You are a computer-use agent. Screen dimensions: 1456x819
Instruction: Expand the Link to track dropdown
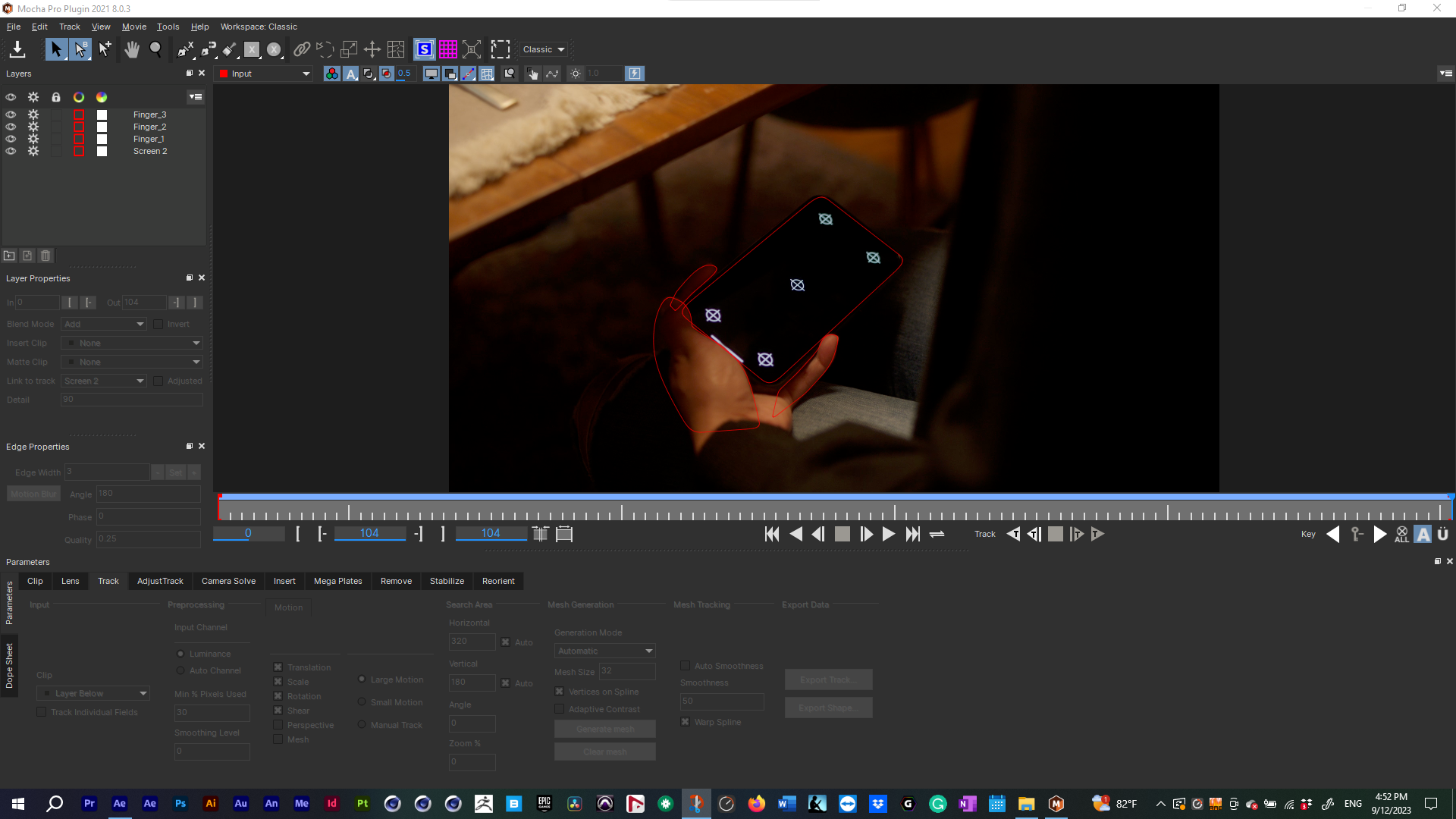(104, 381)
